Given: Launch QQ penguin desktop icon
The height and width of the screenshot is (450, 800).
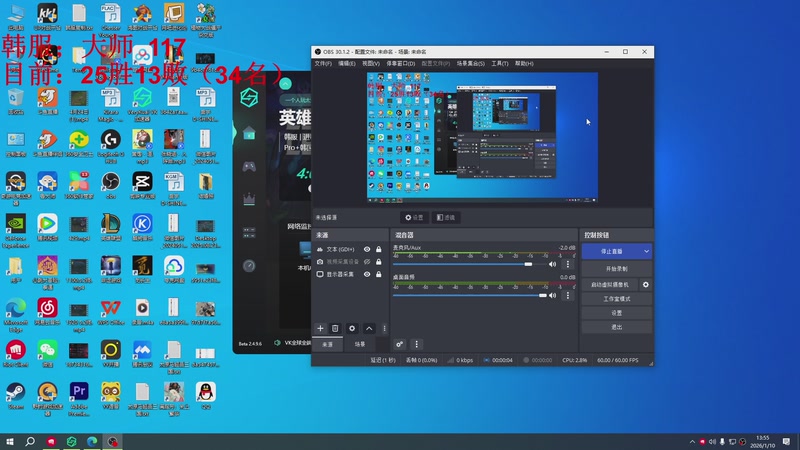Looking at the screenshot, I should (x=206, y=395).
